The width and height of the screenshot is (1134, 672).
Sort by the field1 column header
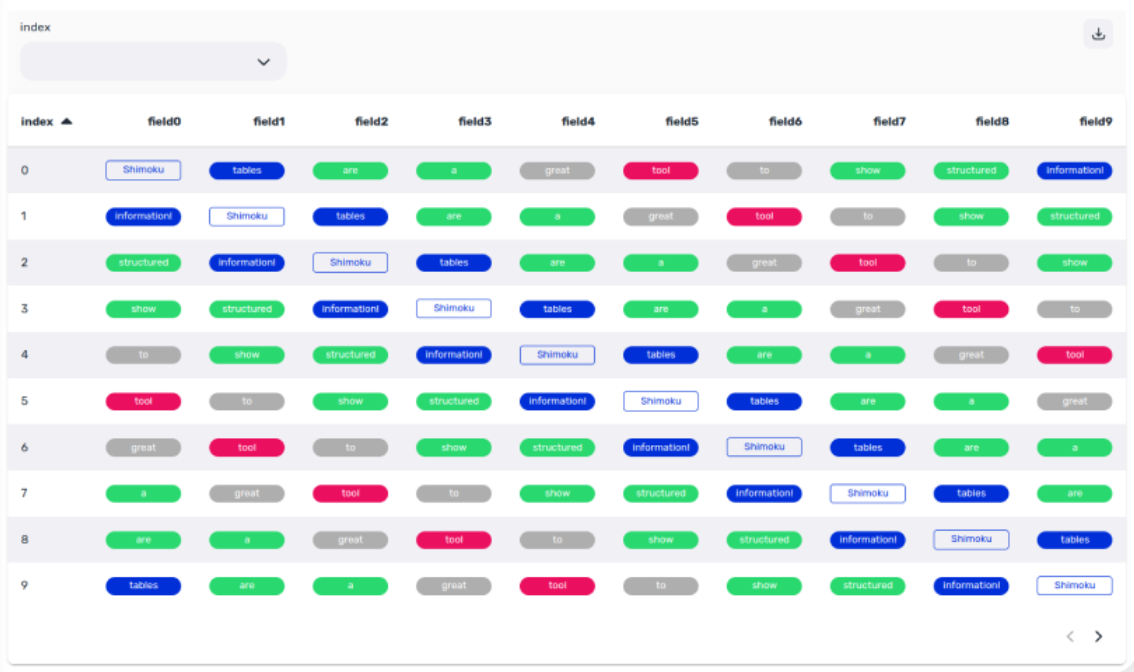pos(269,122)
